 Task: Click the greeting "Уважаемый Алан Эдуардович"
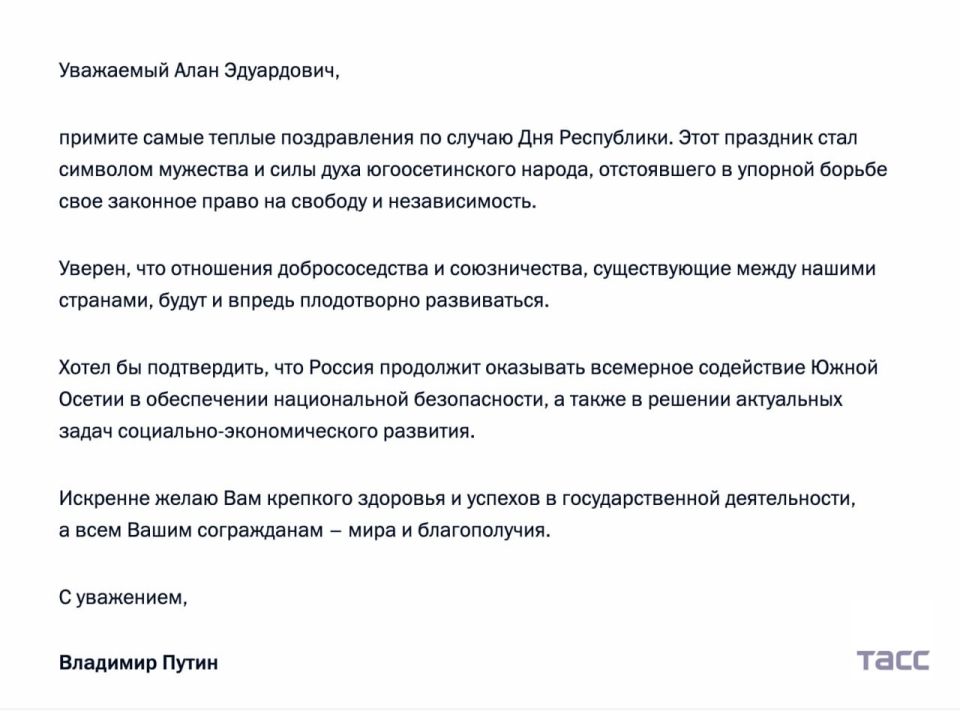[x=197, y=73]
